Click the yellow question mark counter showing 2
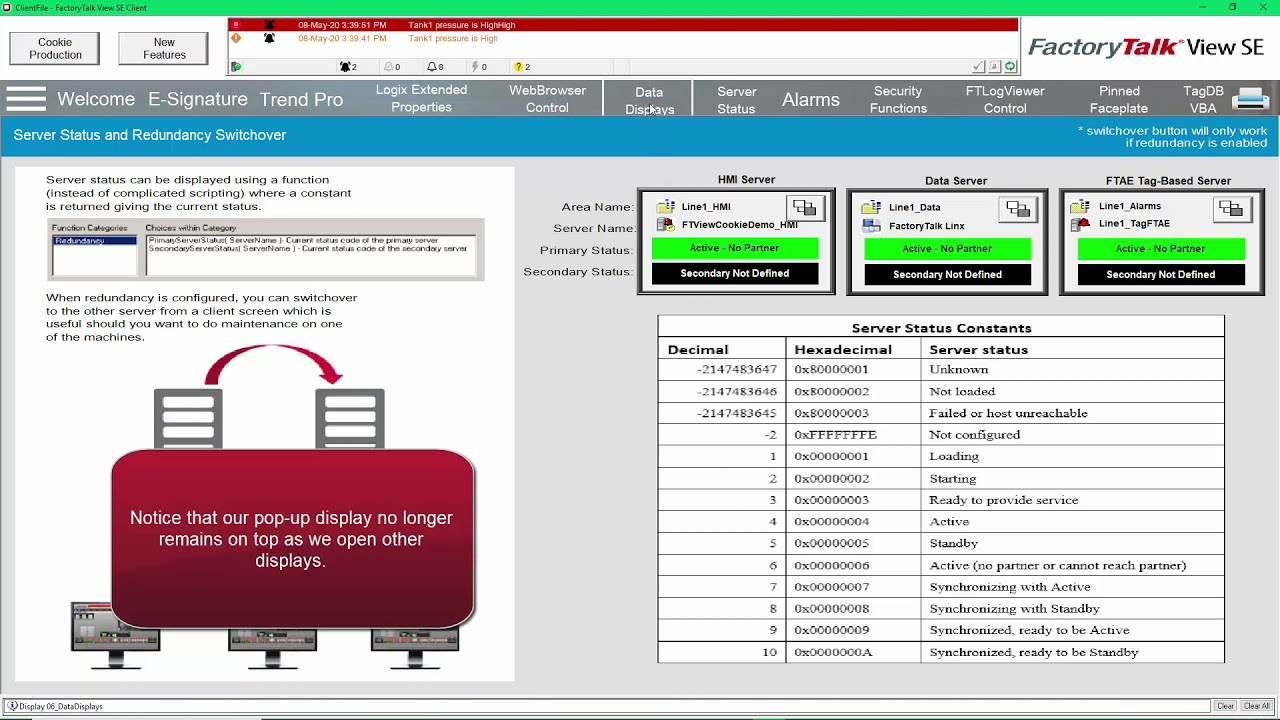The image size is (1280, 720). pyautogui.click(x=522, y=67)
